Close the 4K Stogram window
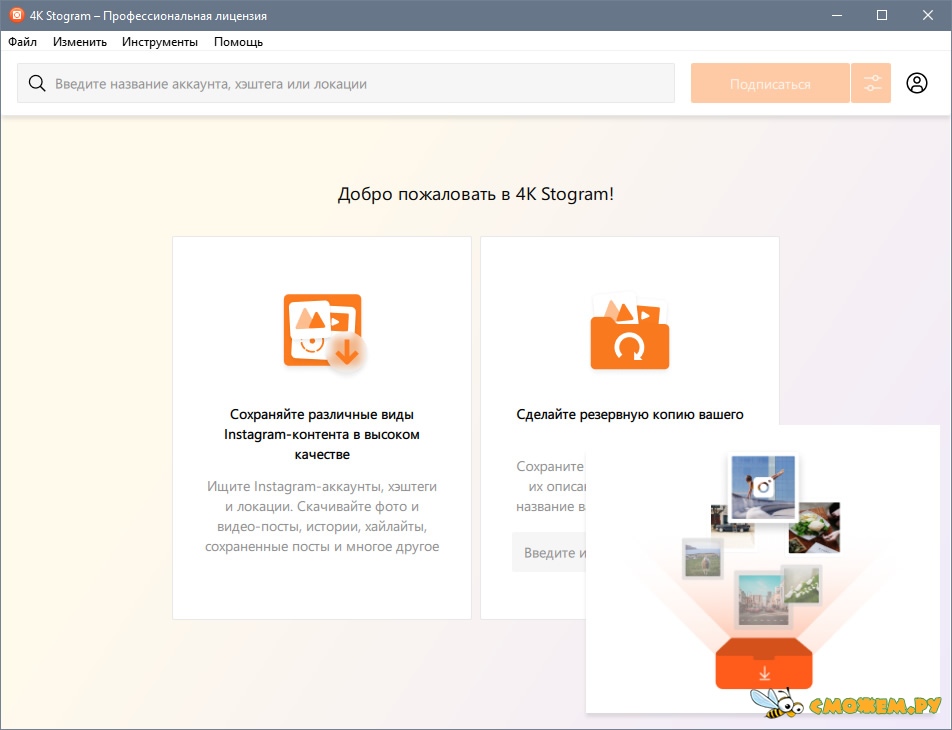The height and width of the screenshot is (730, 952). point(928,15)
